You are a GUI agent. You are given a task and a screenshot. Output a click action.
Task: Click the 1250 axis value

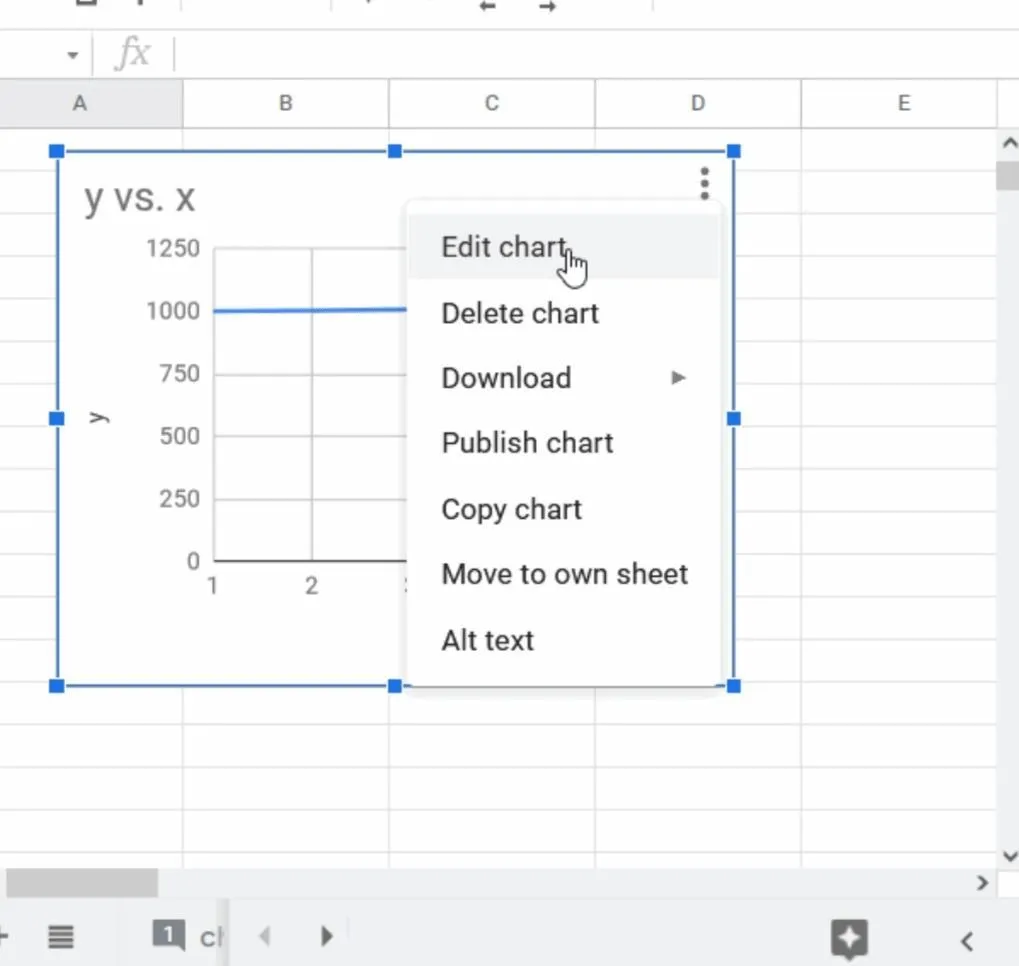tap(173, 248)
